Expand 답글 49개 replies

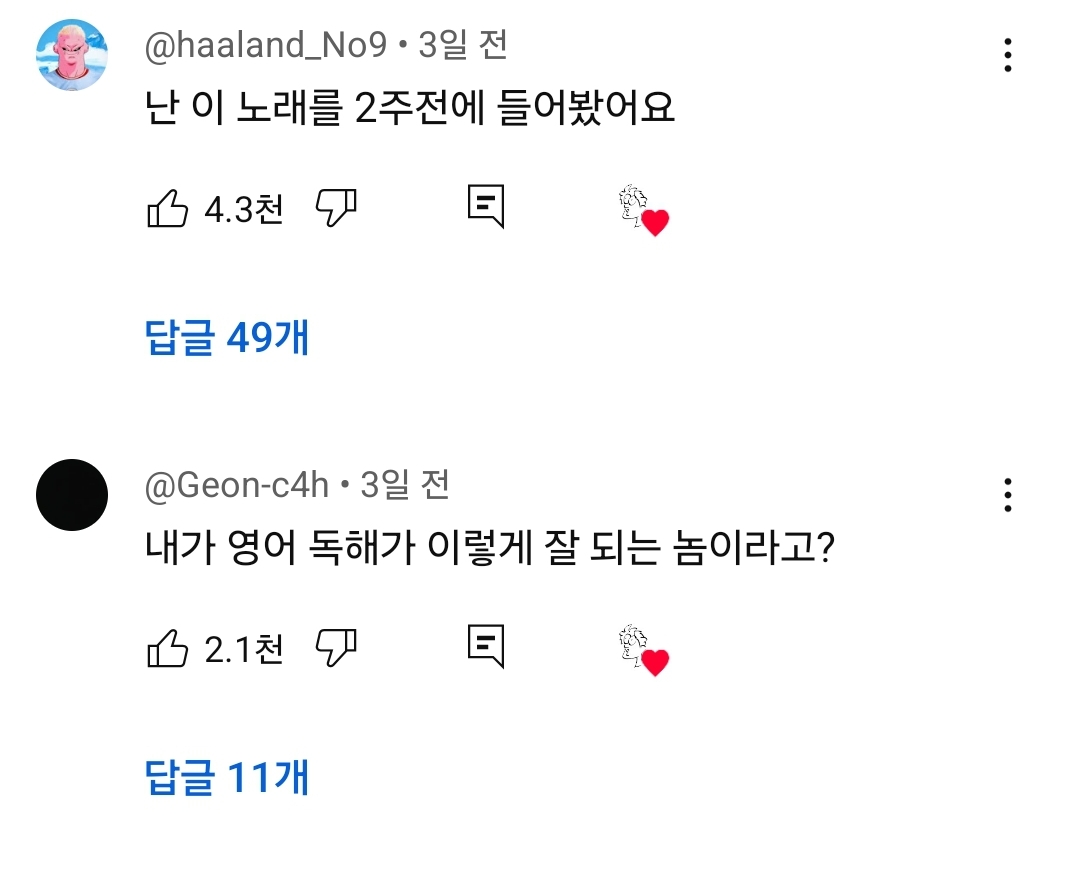click(x=227, y=339)
